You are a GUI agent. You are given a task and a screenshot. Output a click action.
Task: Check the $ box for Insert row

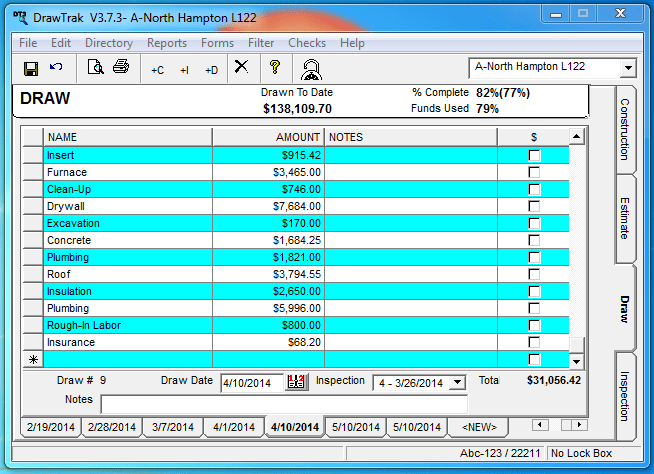click(x=534, y=155)
